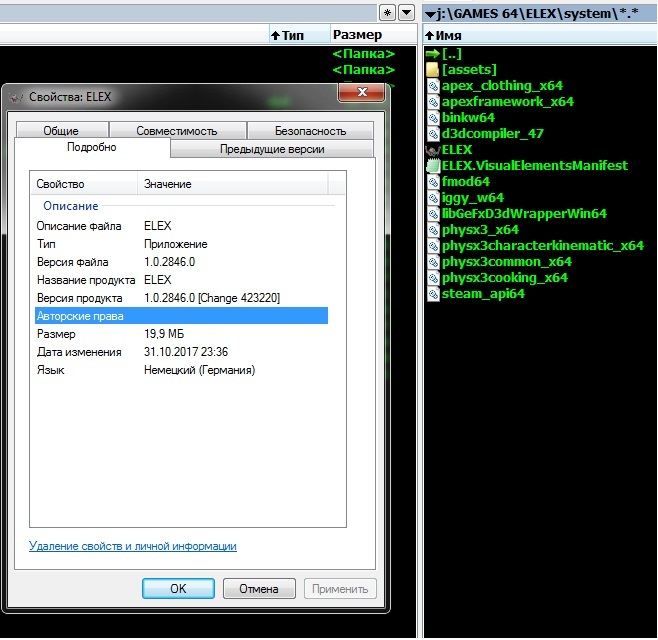Screen dimensions: 658x640
Task: Click the apexframework_x64 file icon
Action: click(433, 102)
